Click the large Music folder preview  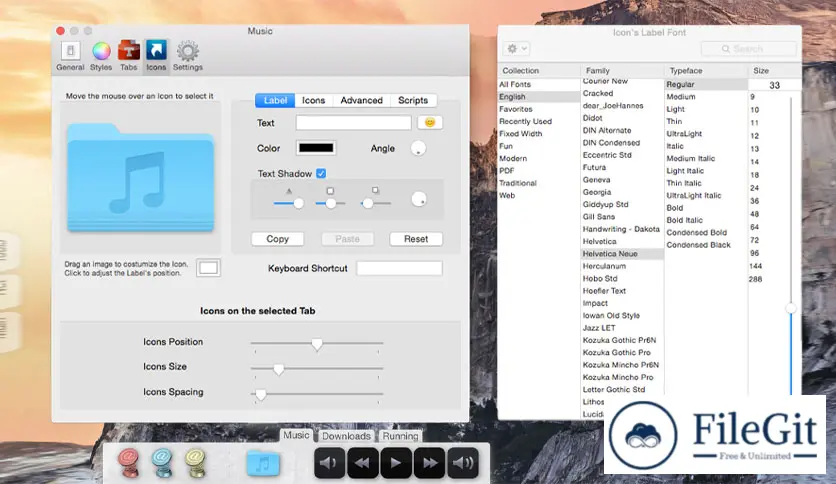coord(141,178)
